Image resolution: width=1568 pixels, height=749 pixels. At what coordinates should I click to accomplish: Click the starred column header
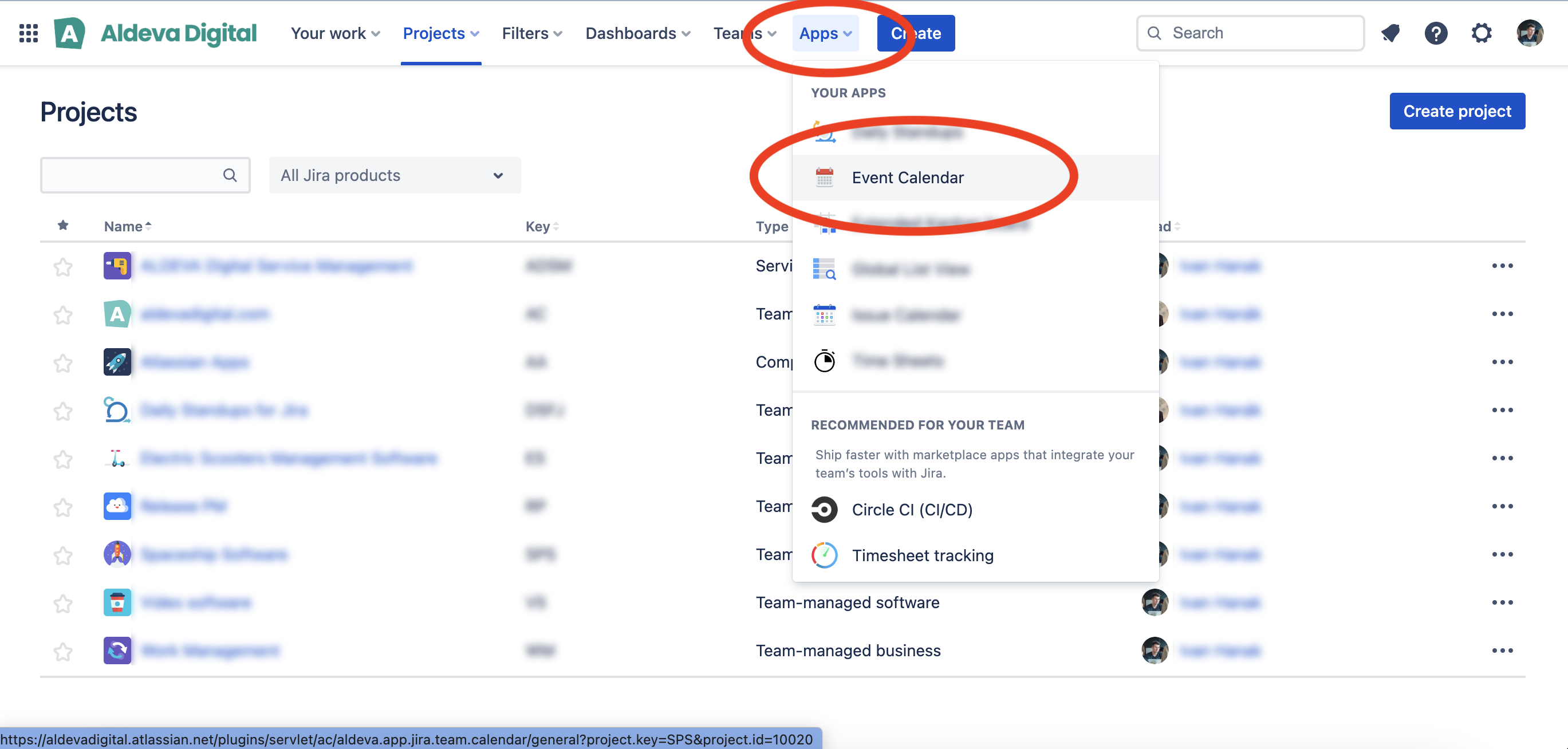[x=62, y=226]
